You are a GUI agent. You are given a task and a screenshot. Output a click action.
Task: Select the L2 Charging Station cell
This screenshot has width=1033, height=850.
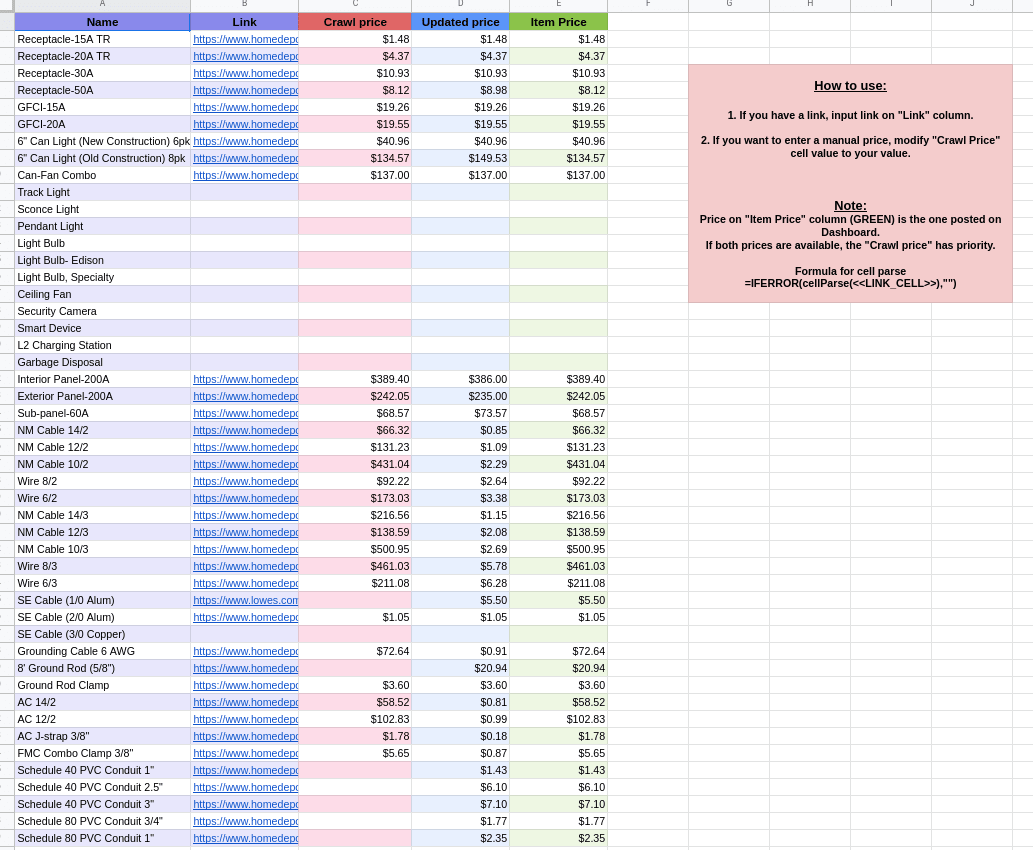[x=102, y=345]
